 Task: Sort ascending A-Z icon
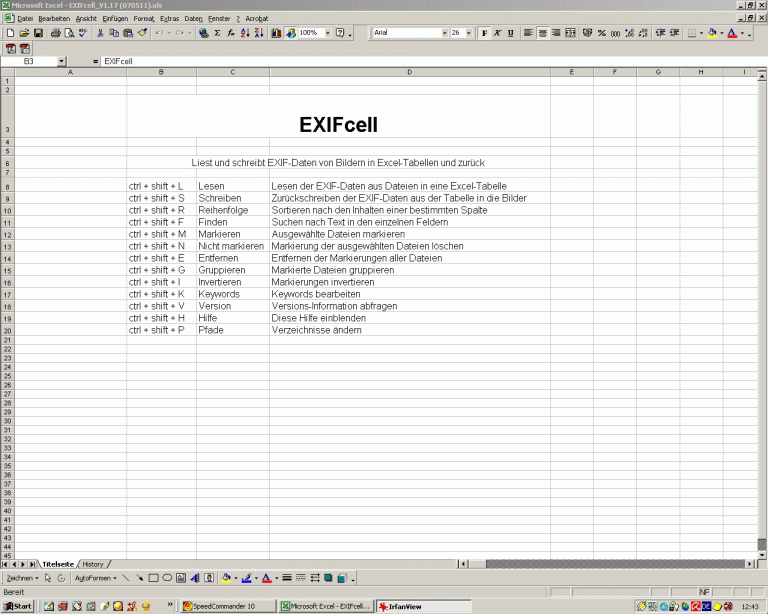[245, 33]
